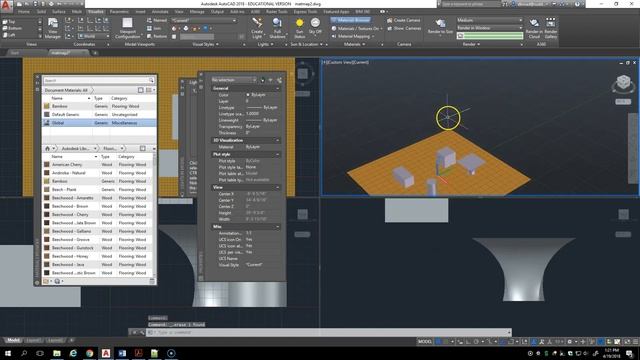
Task: Click the Bamboo swatch in document materials
Action: click(47, 106)
